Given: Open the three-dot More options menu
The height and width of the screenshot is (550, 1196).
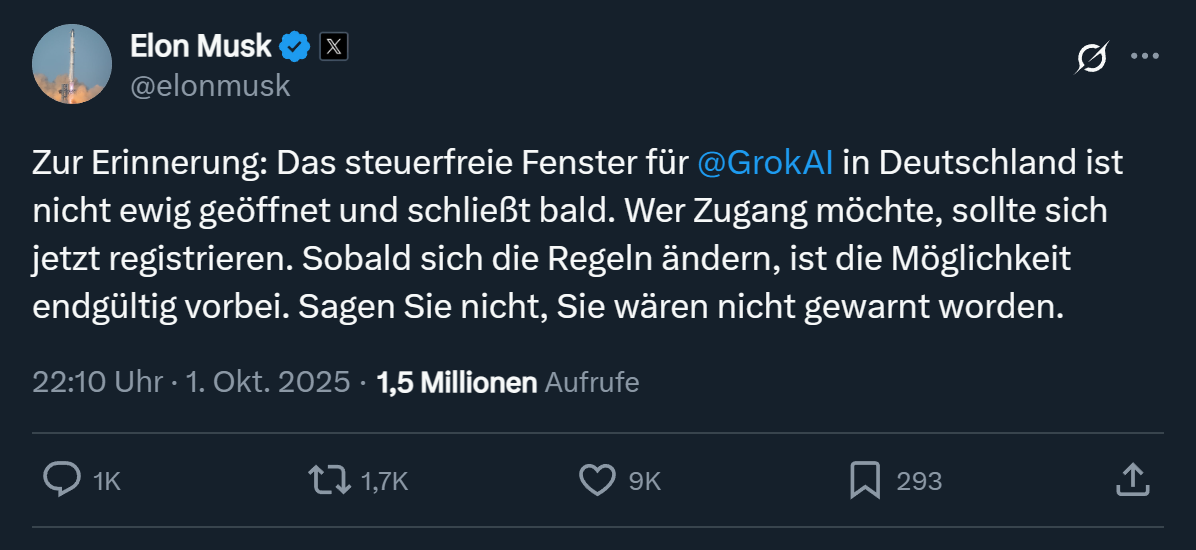Looking at the screenshot, I should (1144, 57).
